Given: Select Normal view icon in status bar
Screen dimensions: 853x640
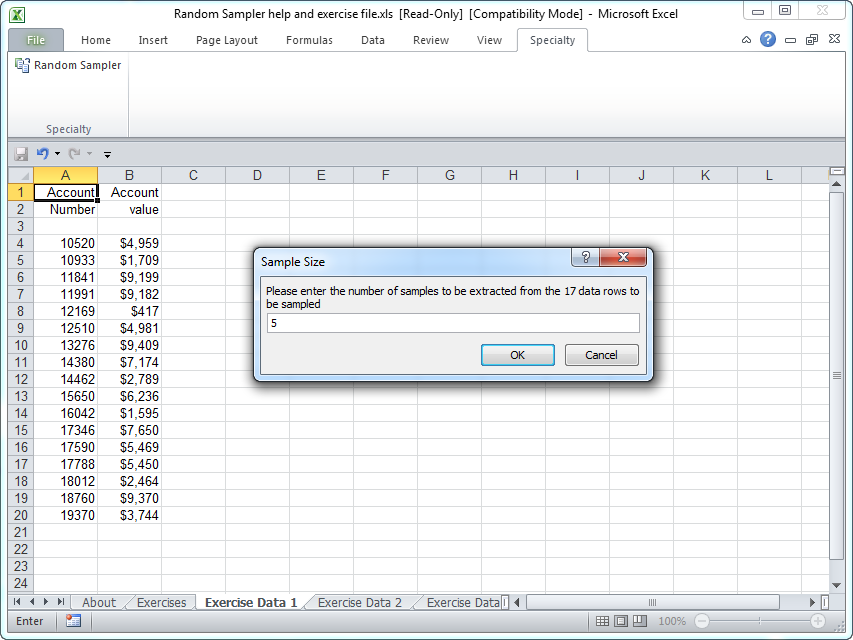Looking at the screenshot, I should point(602,621).
